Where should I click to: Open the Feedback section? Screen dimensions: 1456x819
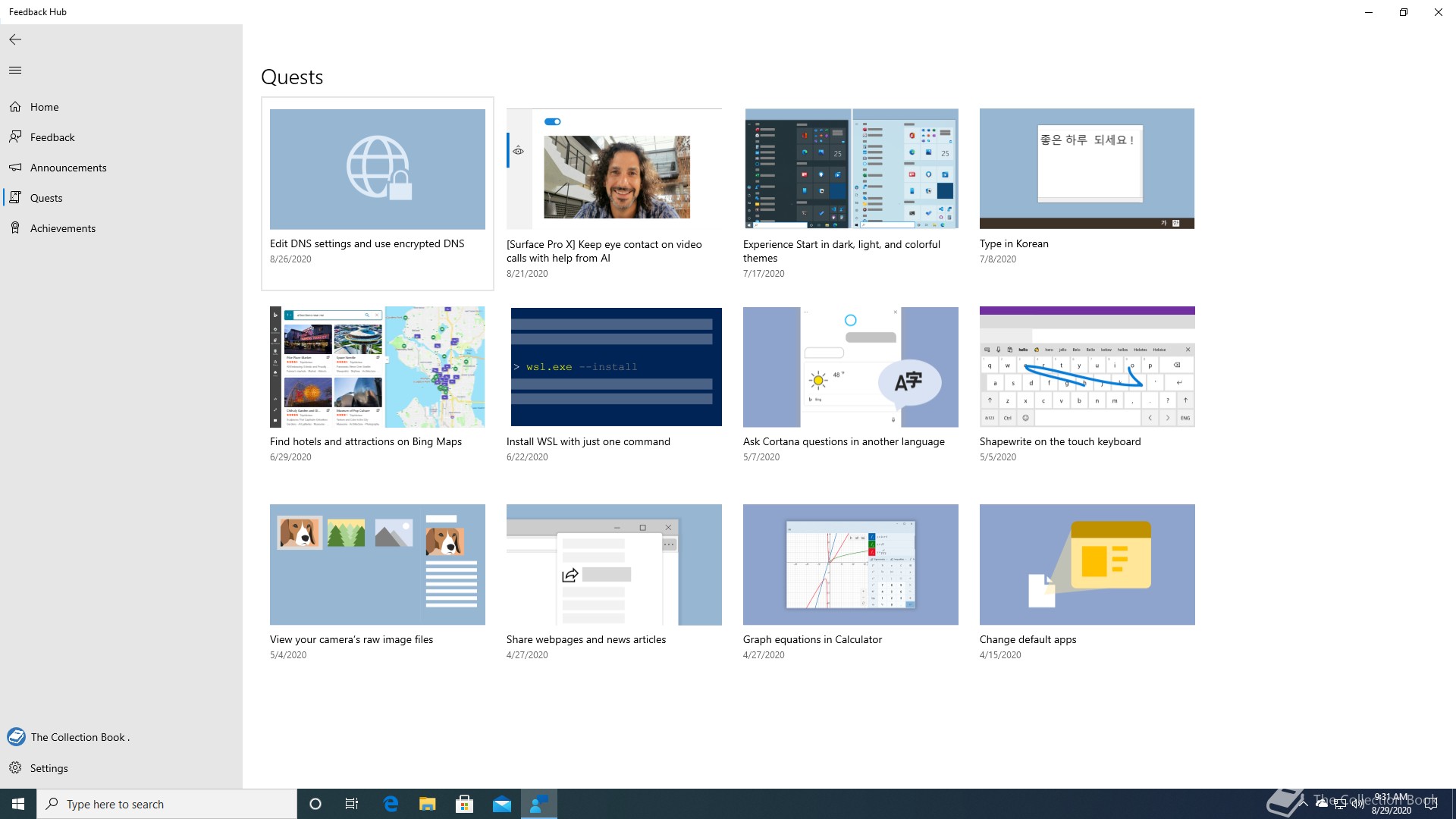point(121,137)
